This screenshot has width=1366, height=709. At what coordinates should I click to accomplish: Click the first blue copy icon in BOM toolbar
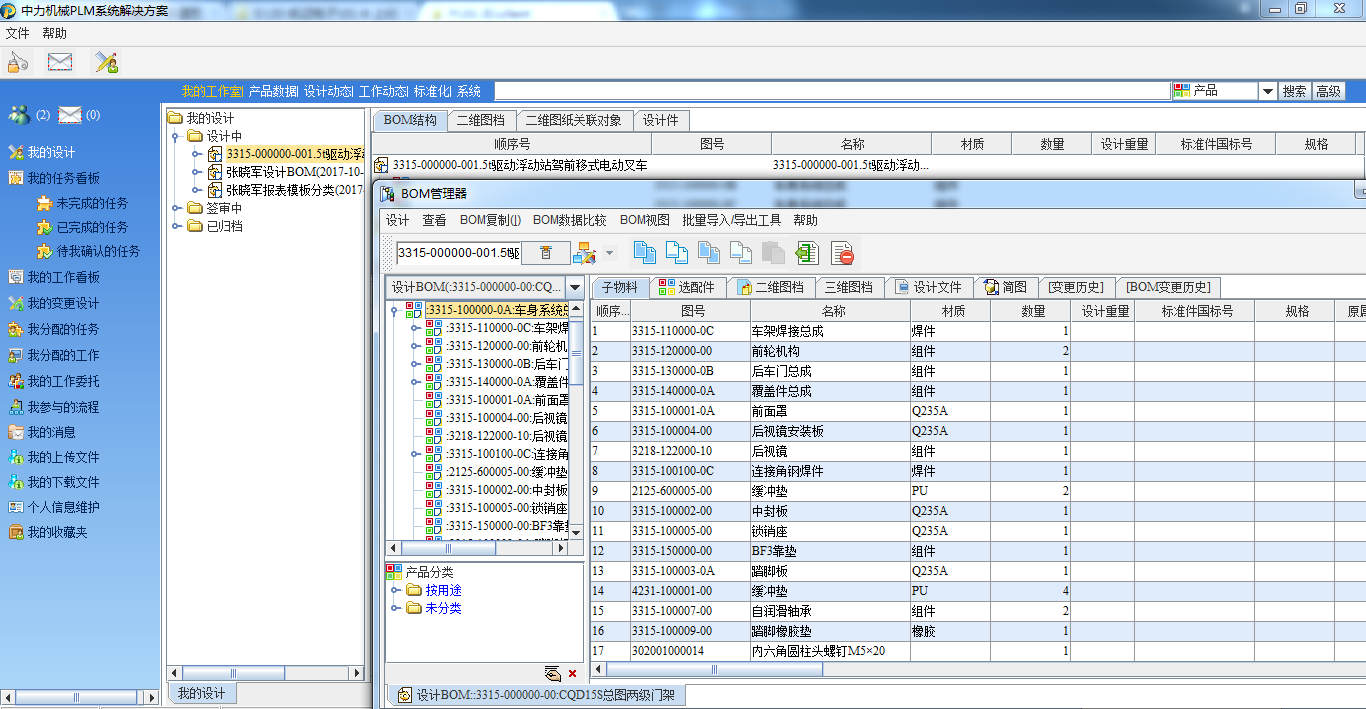[x=645, y=253]
